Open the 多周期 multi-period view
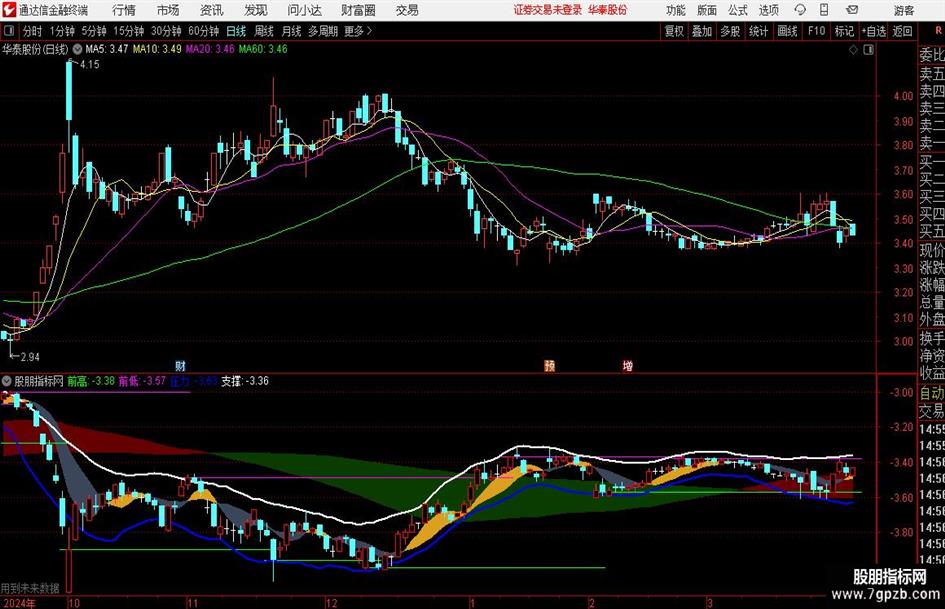This screenshot has width=945, height=609. click(323, 31)
